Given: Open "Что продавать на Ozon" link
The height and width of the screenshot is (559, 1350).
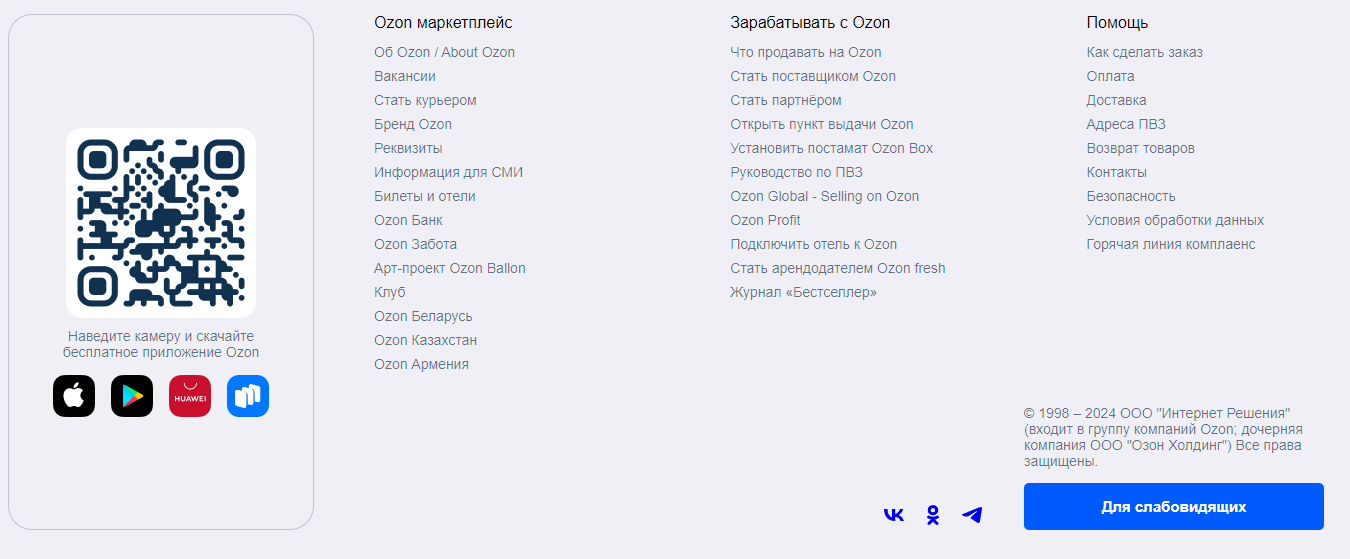Looking at the screenshot, I should click(806, 52).
